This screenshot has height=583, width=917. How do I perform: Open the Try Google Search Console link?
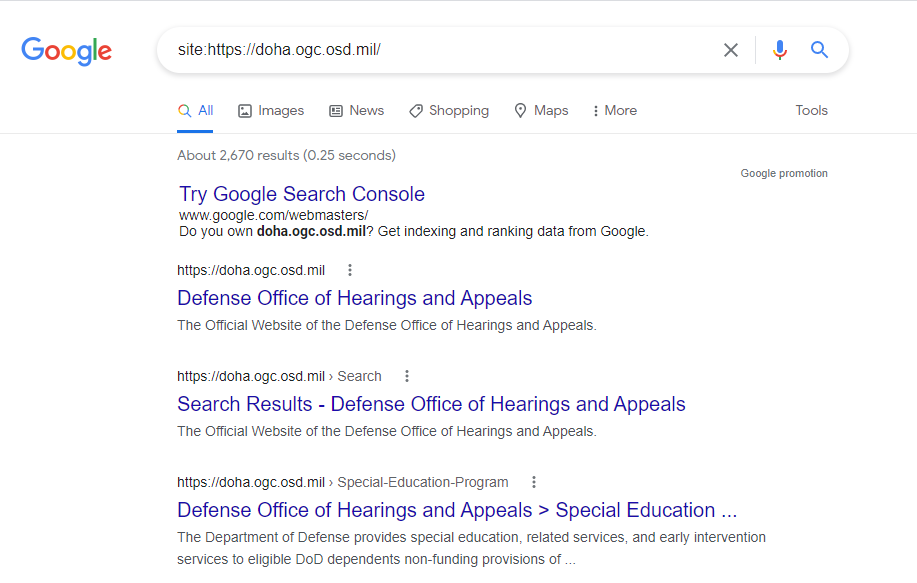pos(300,193)
